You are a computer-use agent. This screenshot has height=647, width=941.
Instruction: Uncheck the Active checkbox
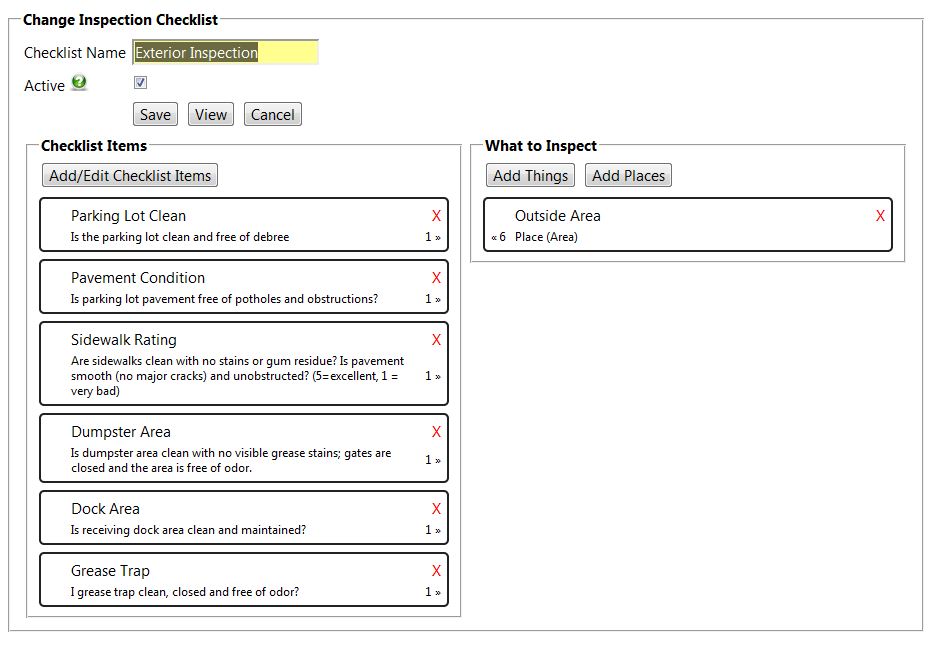tap(140, 83)
